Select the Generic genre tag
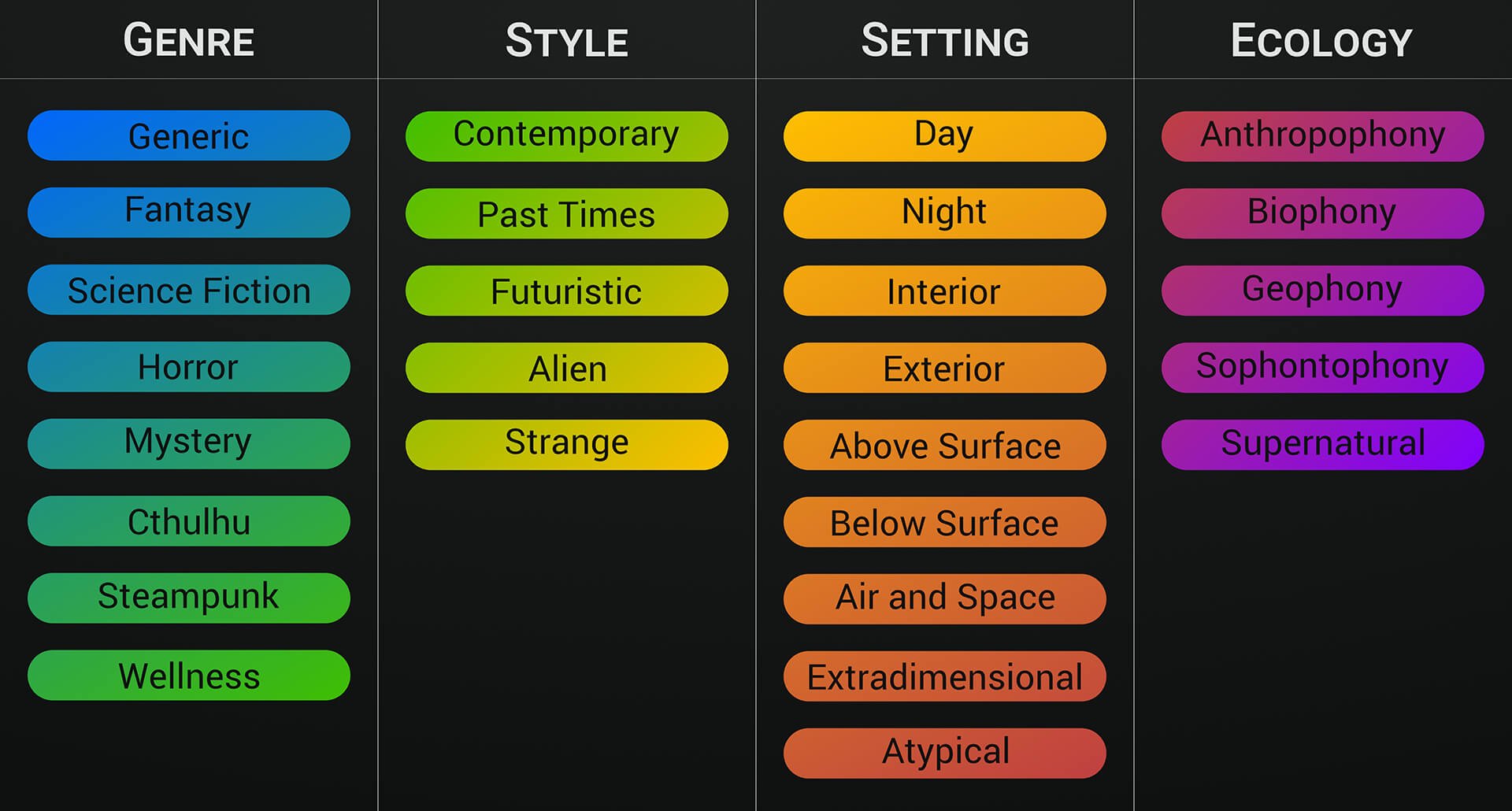 (189, 135)
